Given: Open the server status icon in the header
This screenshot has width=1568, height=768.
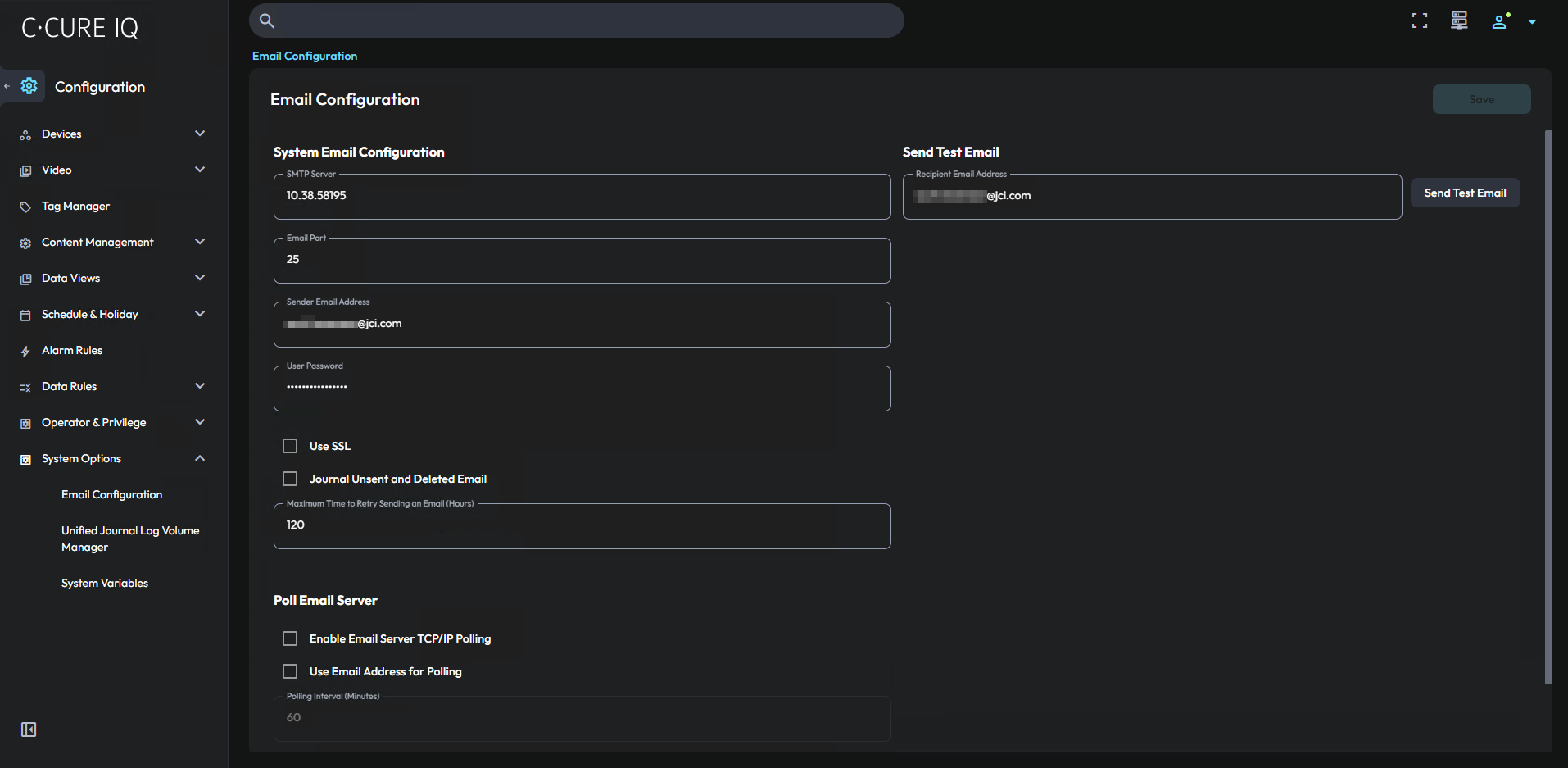Looking at the screenshot, I should pyautogui.click(x=1459, y=20).
